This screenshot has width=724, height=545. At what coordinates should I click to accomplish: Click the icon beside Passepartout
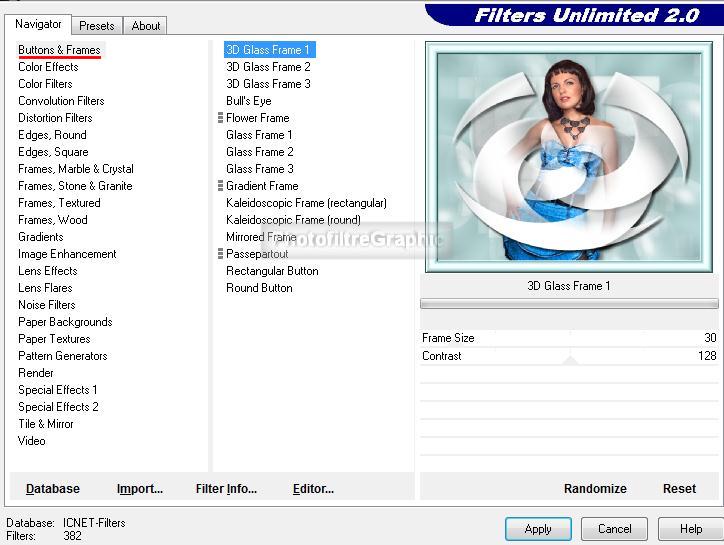pyautogui.click(x=220, y=254)
